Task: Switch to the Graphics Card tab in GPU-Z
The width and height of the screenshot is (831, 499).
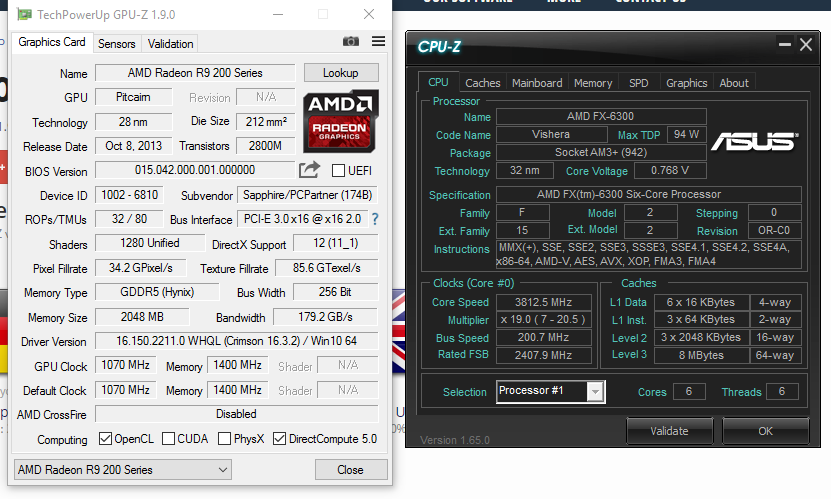Action: tap(51, 42)
